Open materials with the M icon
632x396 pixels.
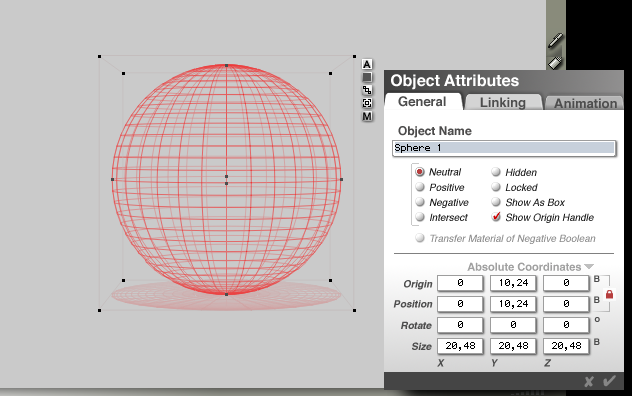367,117
